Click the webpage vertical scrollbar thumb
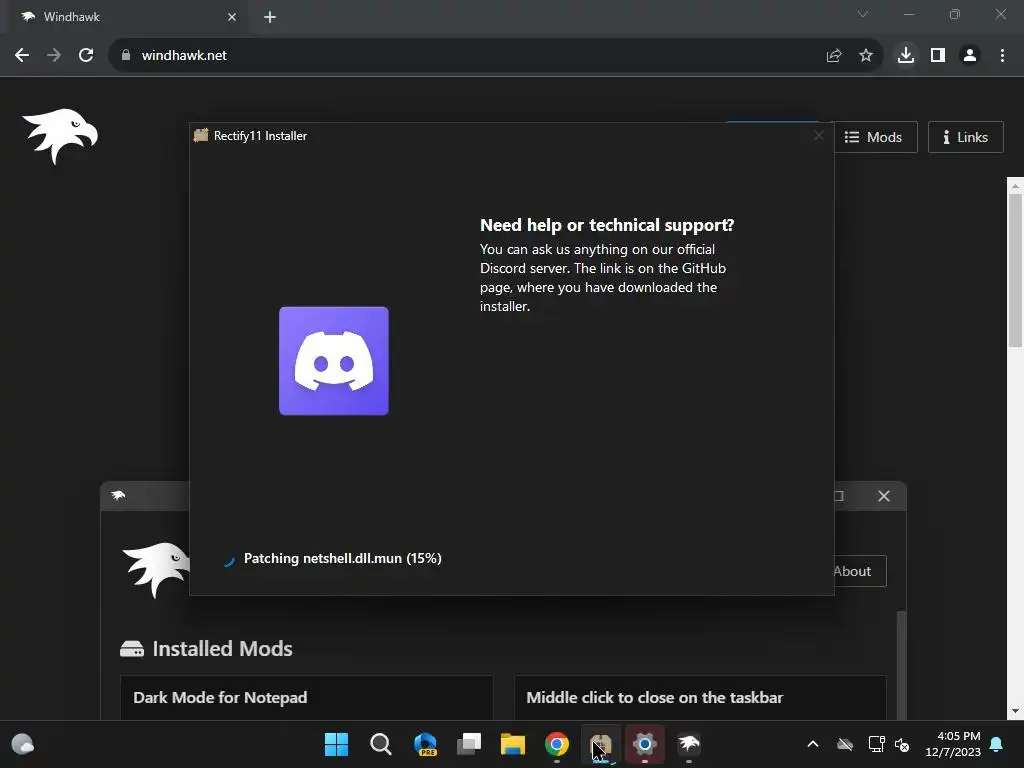1024x768 pixels. 1015,269
